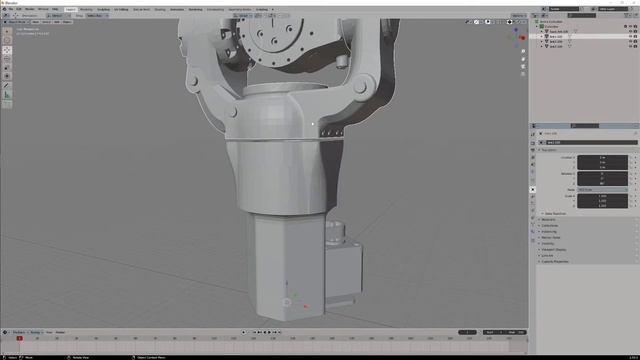Viewport: 640px width, 360px height.
Task: Open View Layer properties tab
Action: click(533, 158)
